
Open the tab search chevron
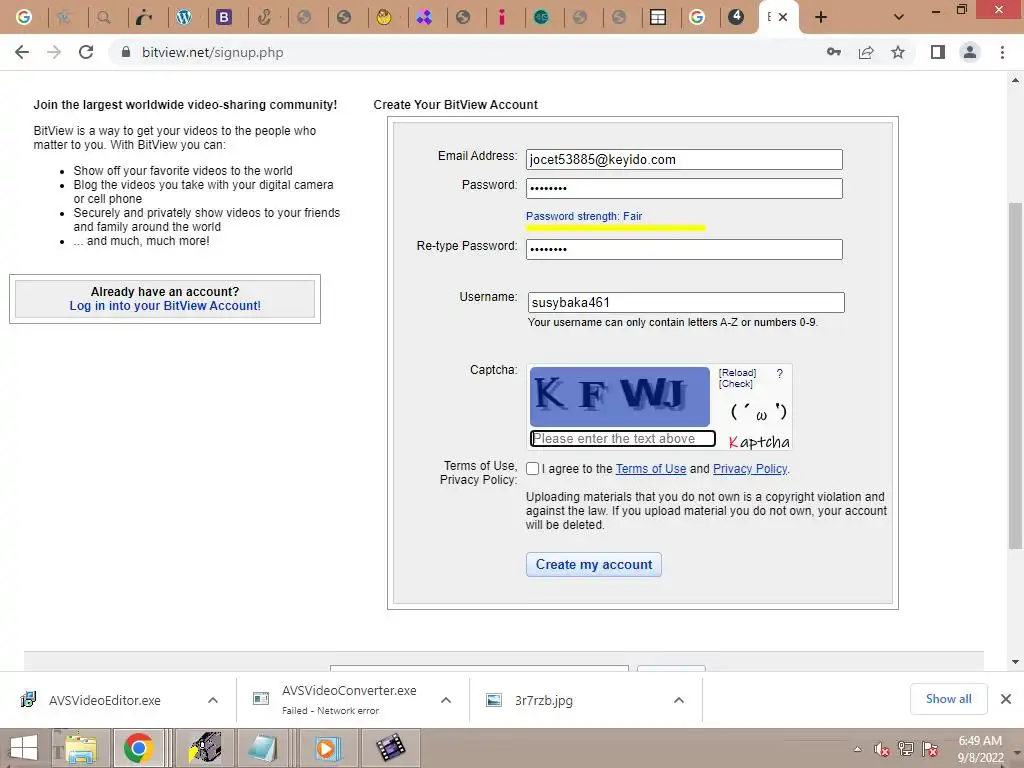(x=899, y=18)
